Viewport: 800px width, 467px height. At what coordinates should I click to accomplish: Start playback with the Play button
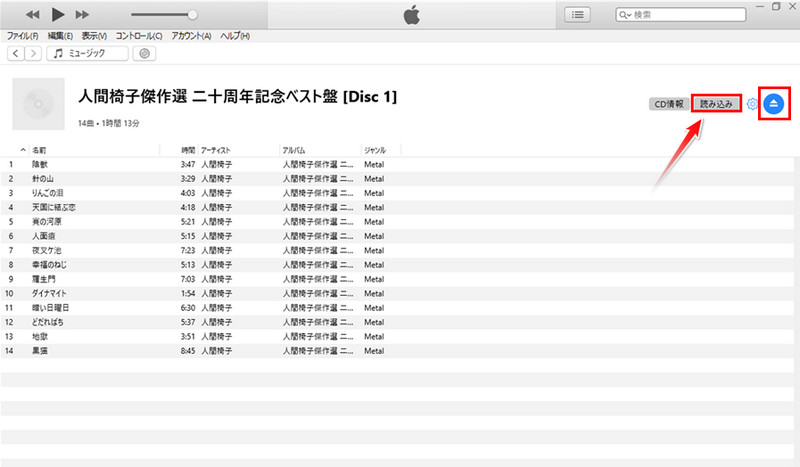point(58,14)
